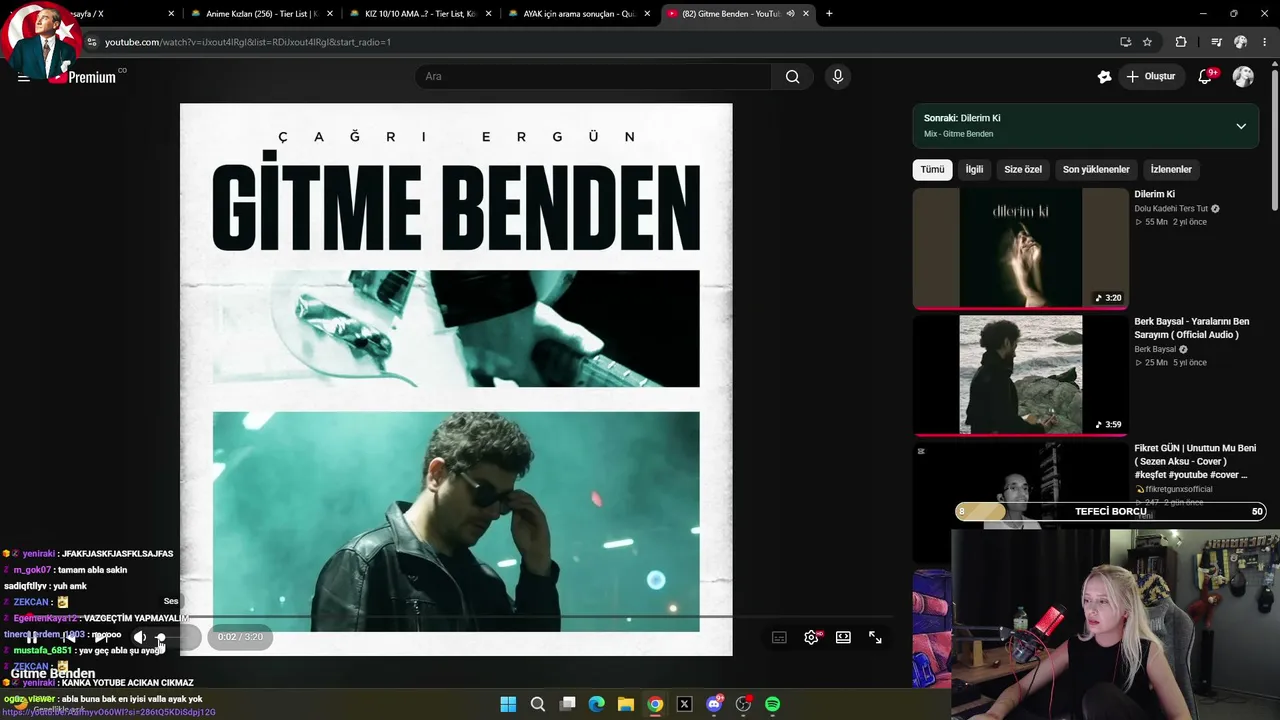Open the YouTube guide hamburger menu

(x=23, y=77)
